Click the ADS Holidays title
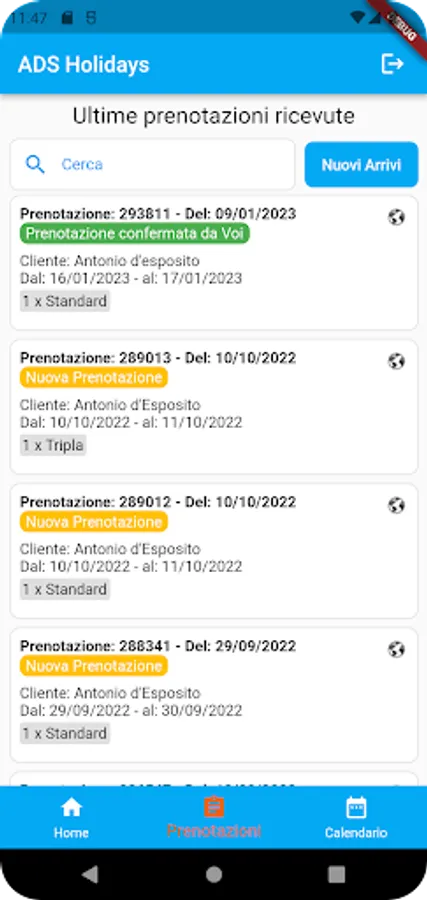The width and height of the screenshot is (427, 900). click(x=84, y=64)
